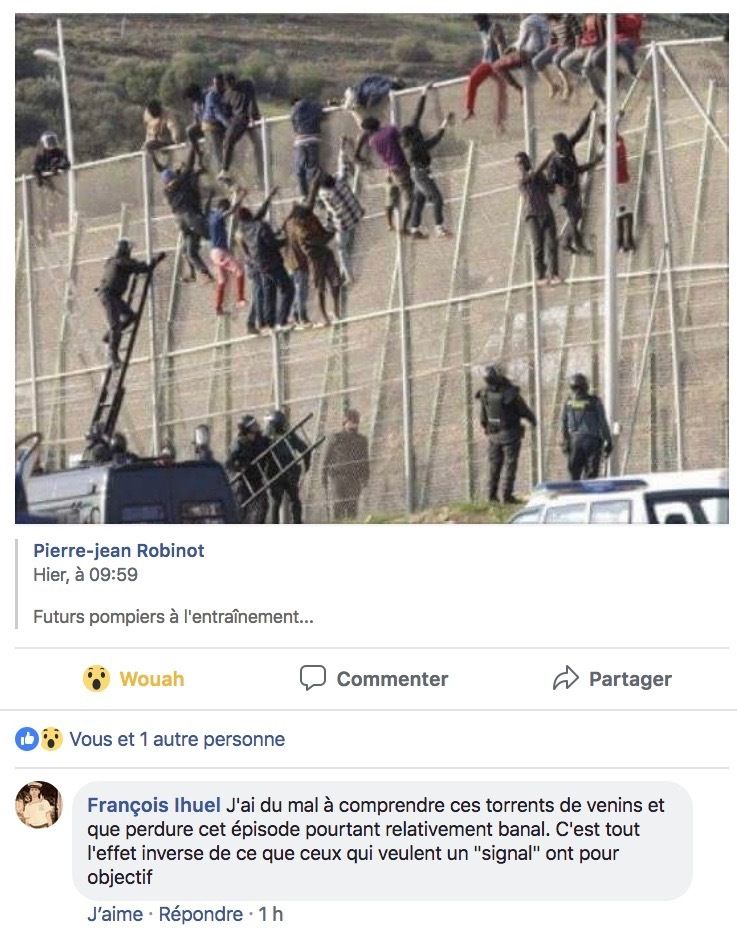
Task: Click the Wouah surprised emoji reaction icon
Action: [96, 678]
